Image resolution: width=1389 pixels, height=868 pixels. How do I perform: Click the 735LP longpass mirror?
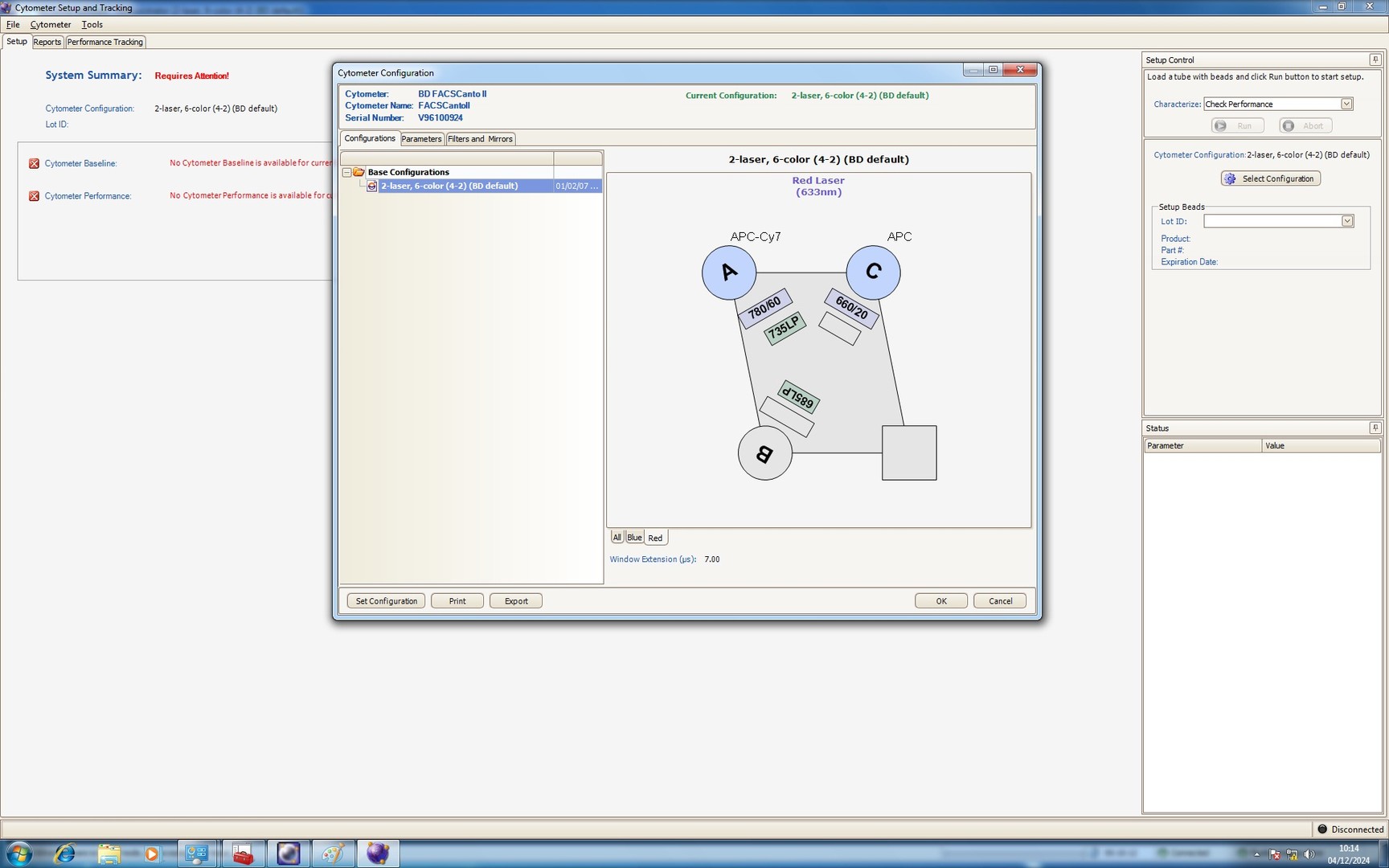[785, 328]
